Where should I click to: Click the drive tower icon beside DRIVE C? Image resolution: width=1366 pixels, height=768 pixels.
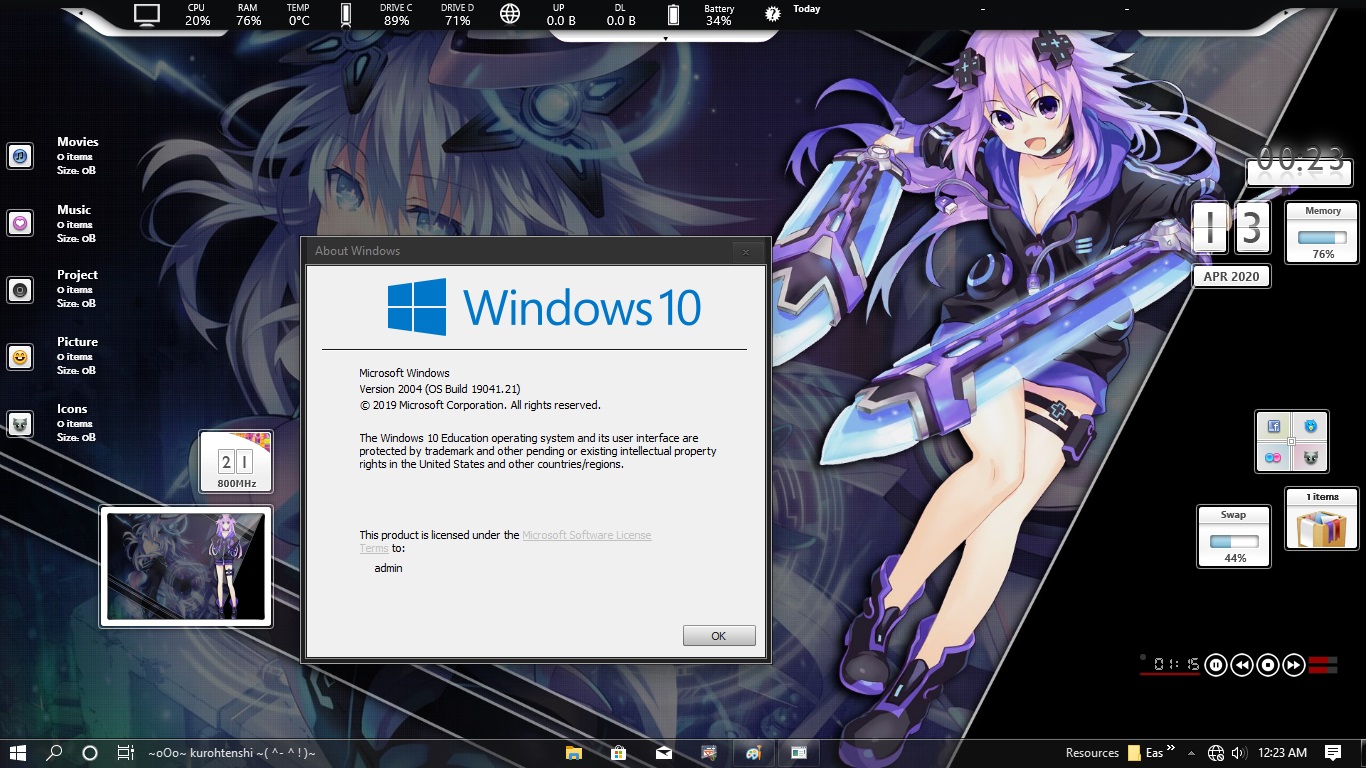(346, 14)
